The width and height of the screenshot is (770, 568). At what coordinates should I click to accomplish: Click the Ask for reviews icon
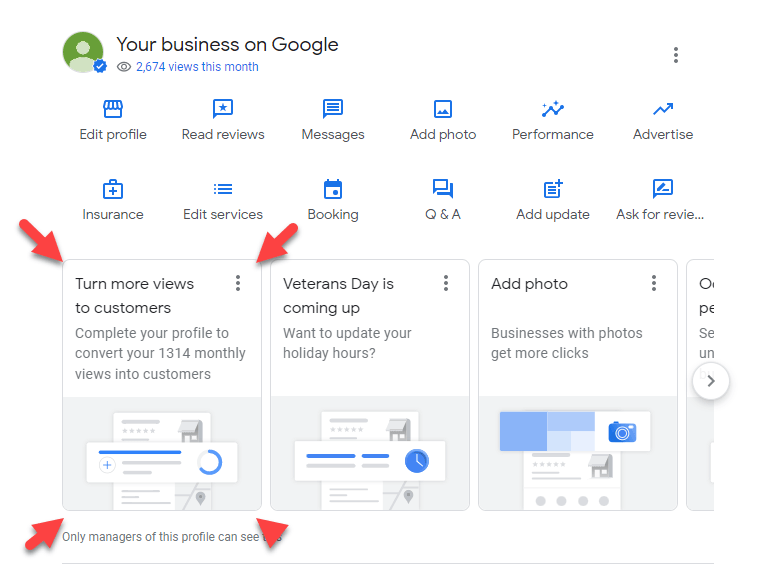point(663,189)
